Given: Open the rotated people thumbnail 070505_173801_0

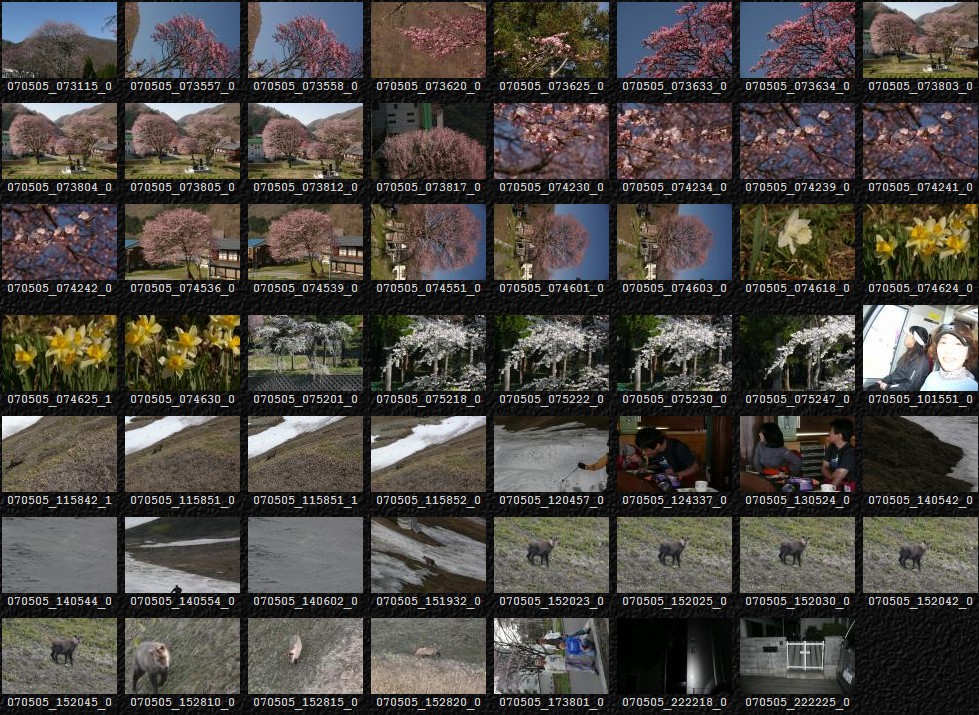Looking at the screenshot, I should (551, 656).
